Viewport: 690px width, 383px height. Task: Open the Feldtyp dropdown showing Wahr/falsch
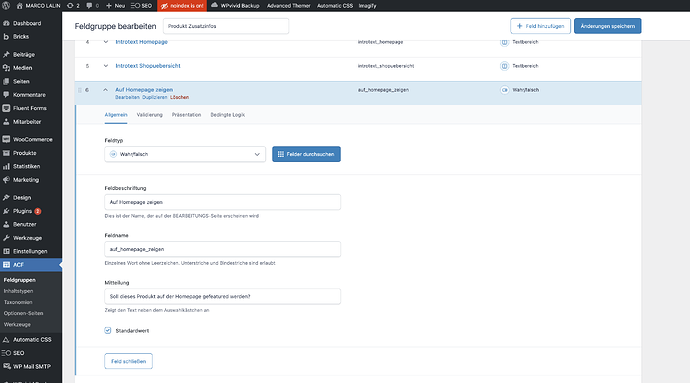coord(185,155)
